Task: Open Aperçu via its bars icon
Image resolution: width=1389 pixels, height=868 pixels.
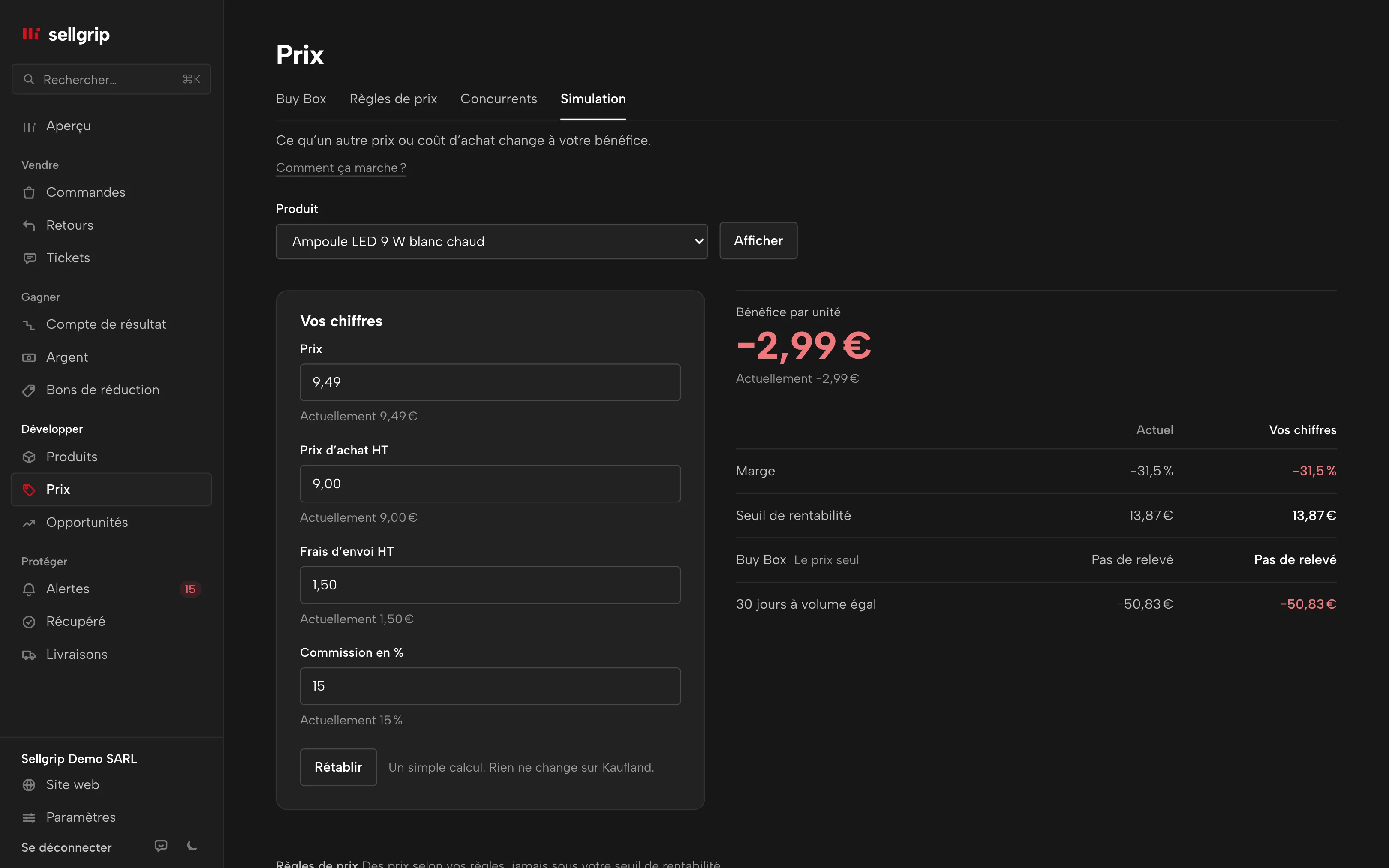Action: coord(29,126)
